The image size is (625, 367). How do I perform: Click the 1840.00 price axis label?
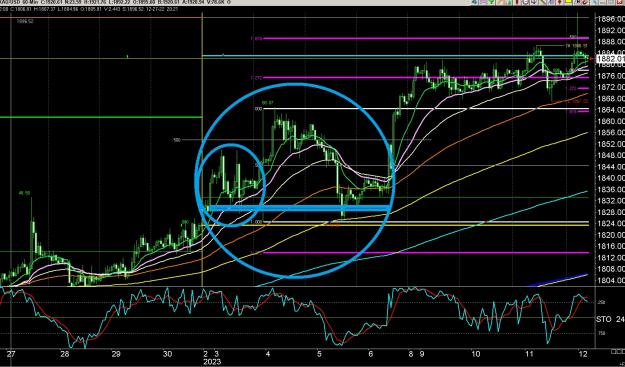[x=610, y=178]
